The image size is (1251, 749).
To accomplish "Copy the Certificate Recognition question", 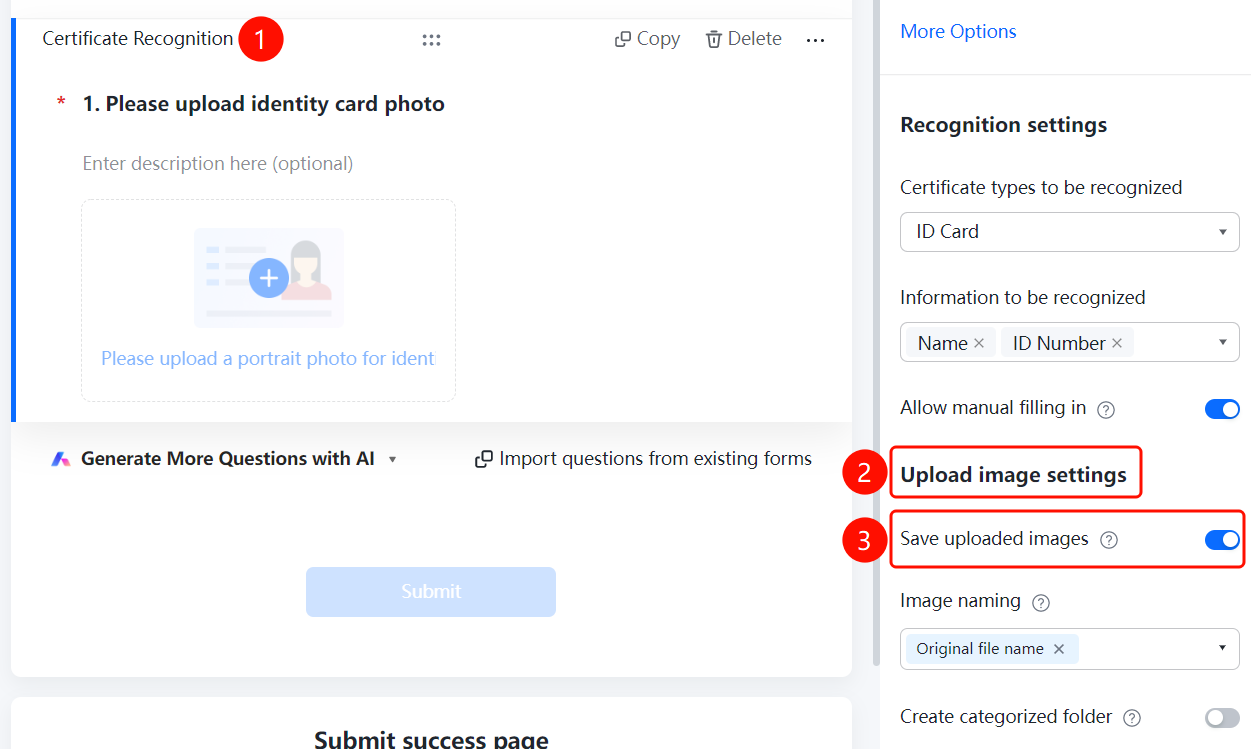I will pyautogui.click(x=647, y=39).
